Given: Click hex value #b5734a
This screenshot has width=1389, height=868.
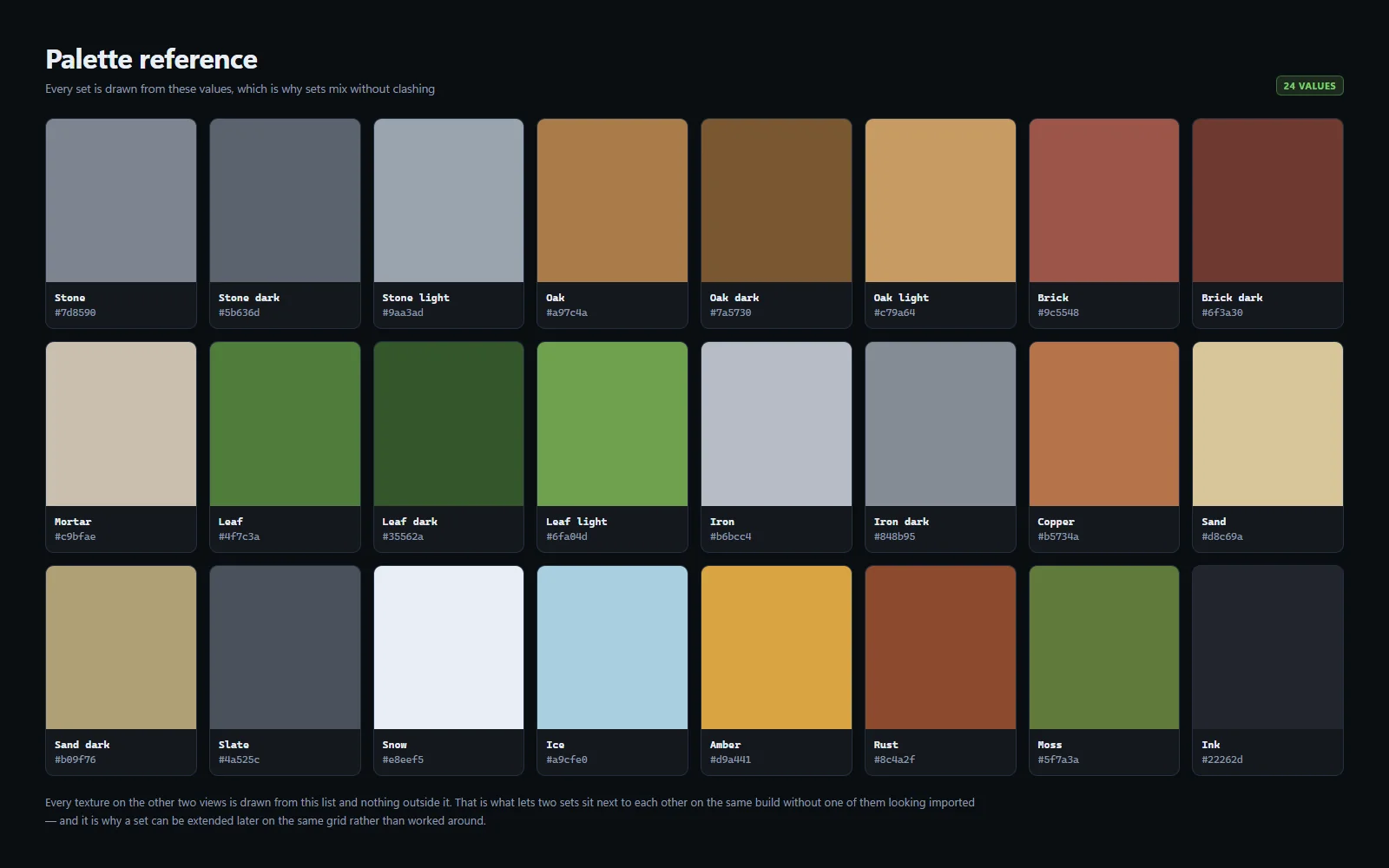Looking at the screenshot, I should [1058, 536].
